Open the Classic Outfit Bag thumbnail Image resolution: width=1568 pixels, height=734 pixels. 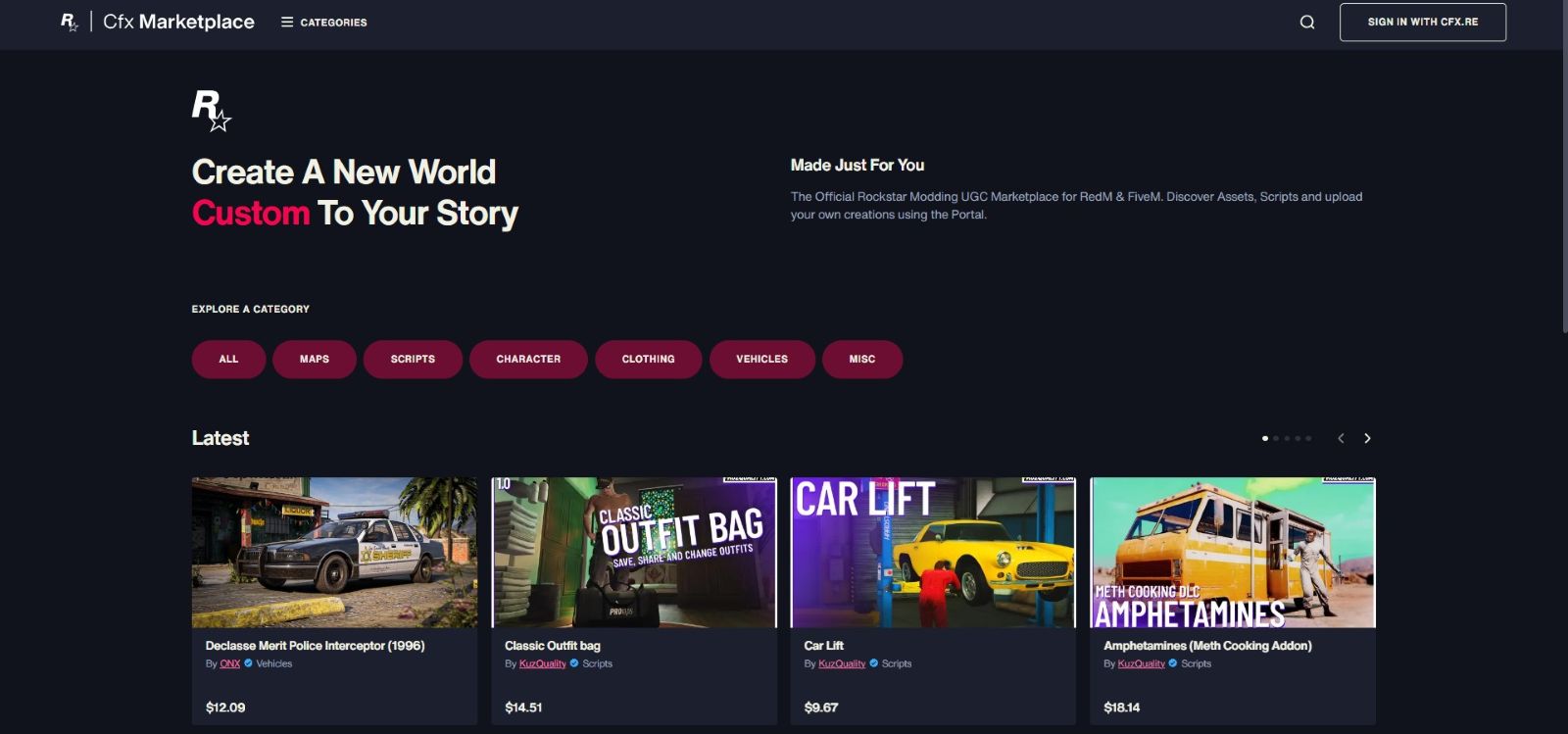coord(634,552)
